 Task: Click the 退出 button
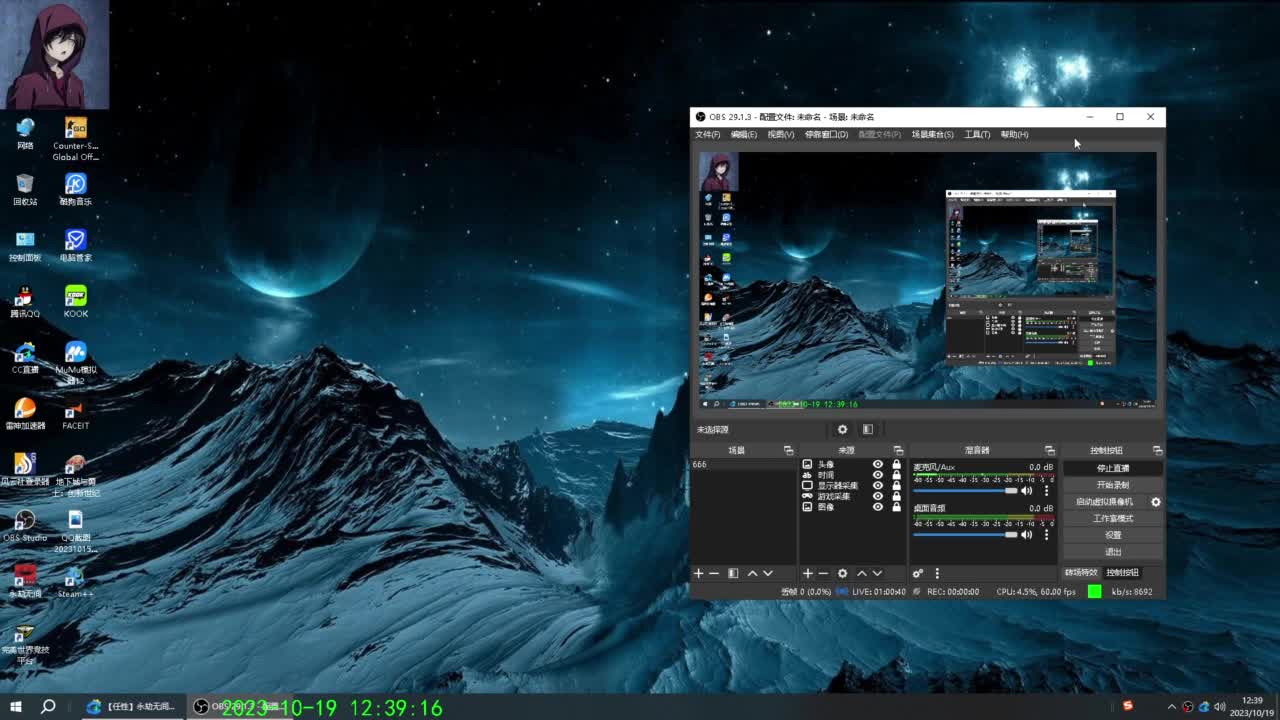(1113, 552)
